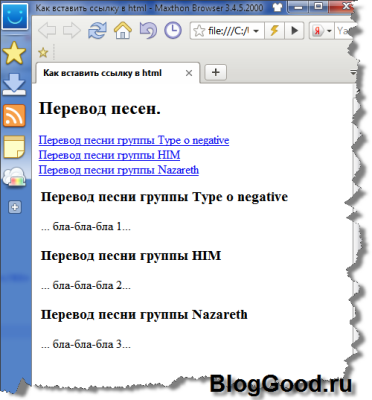This screenshot has height=400, width=372.
Task: Go forward to next page
Action: click(x=72, y=31)
